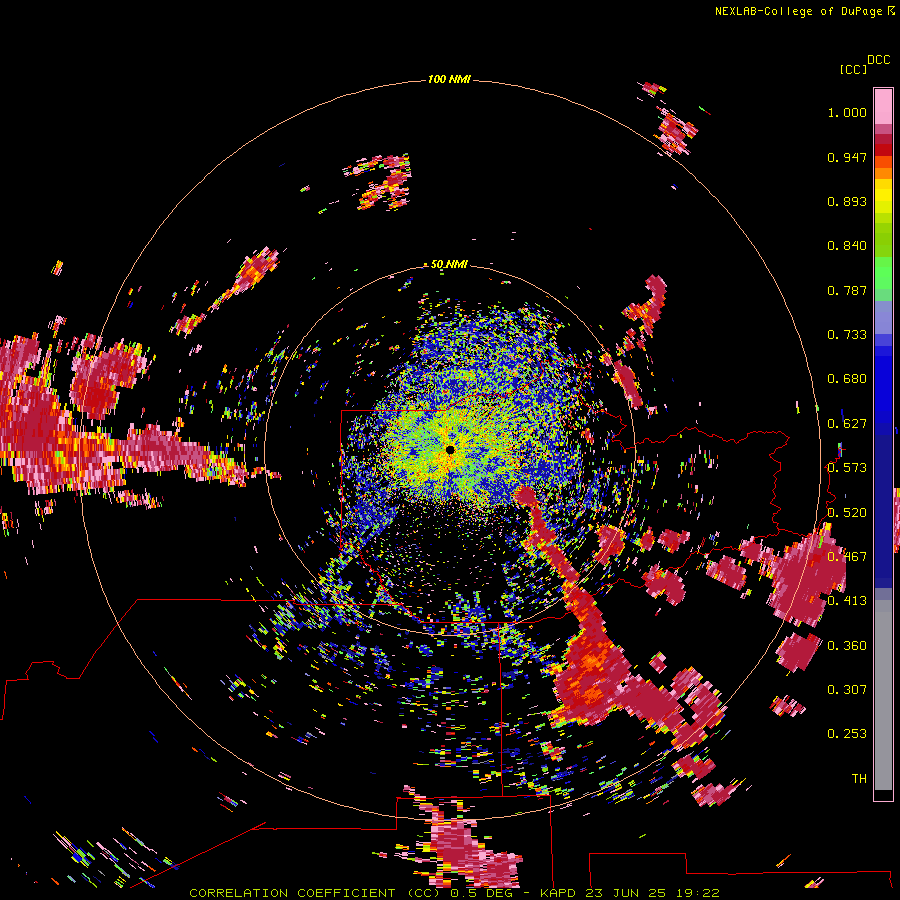Viewport: 900px width, 900px height.
Task: Click the 0.467 scale value
Action: coord(847,557)
